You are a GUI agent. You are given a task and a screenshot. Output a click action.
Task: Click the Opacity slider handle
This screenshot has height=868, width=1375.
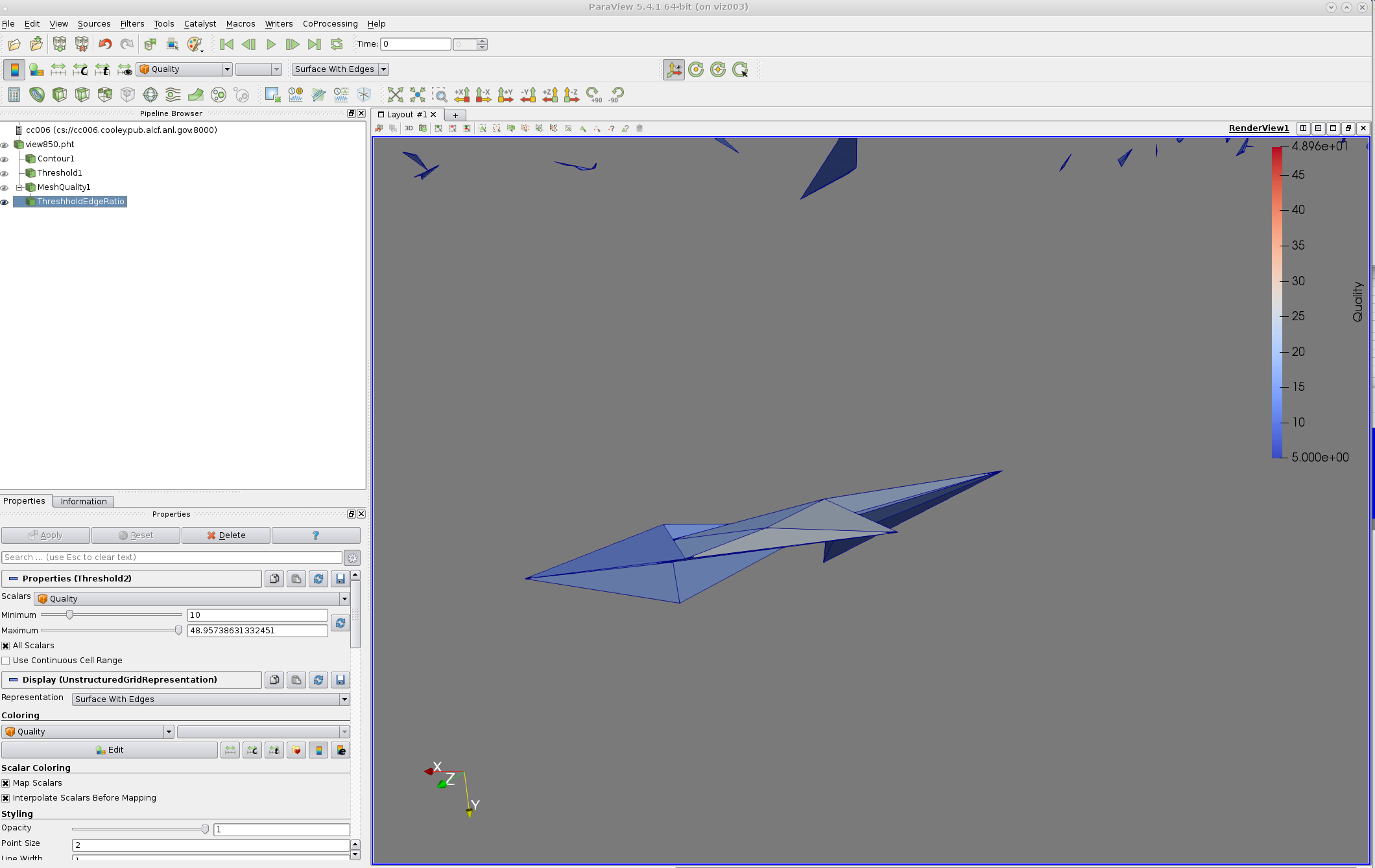pos(205,829)
